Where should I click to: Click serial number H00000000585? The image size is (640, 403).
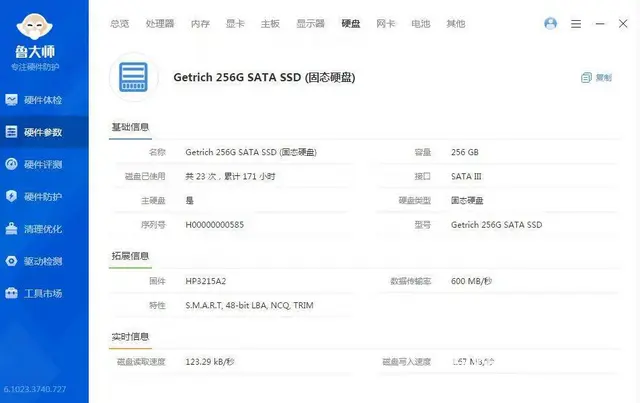pyautogui.click(x=214, y=225)
